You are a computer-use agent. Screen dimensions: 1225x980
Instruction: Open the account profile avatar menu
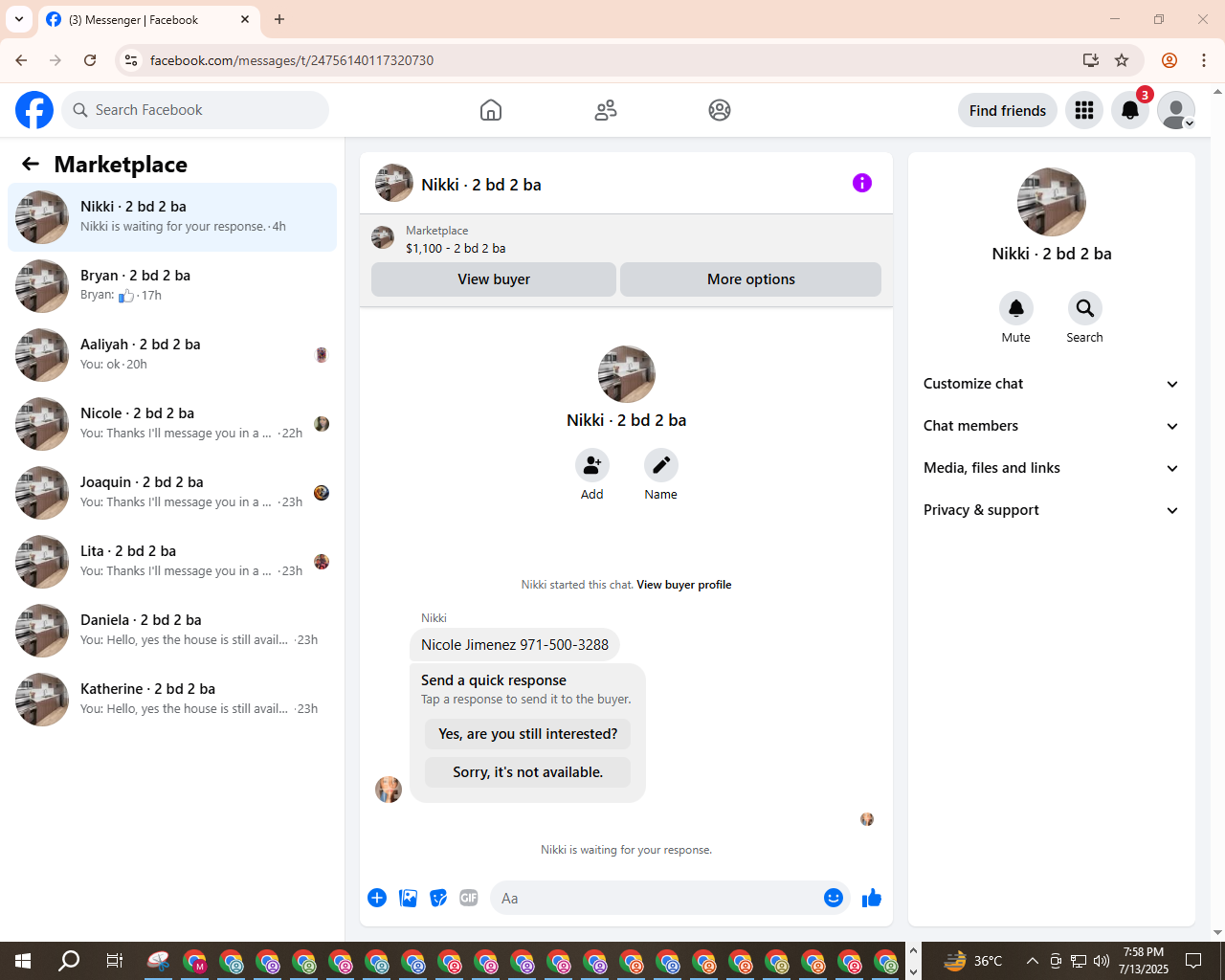point(1176,110)
